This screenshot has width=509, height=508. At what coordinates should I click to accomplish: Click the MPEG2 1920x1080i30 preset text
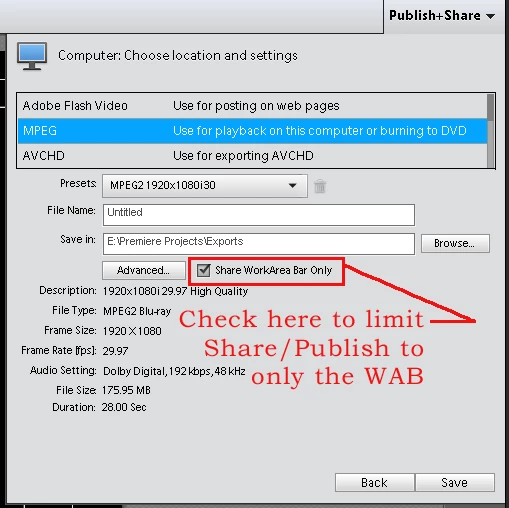click(x=163, y=185)
